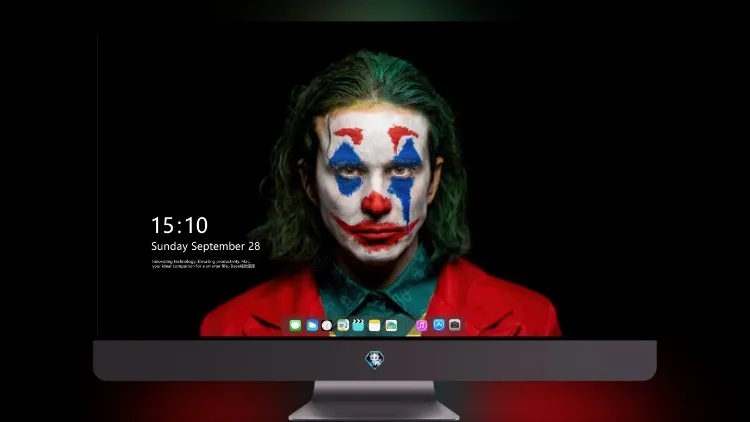Open the Maps app icon in dock
The height and width of the screenshot is (422, 750).
(x=343, y=325)
